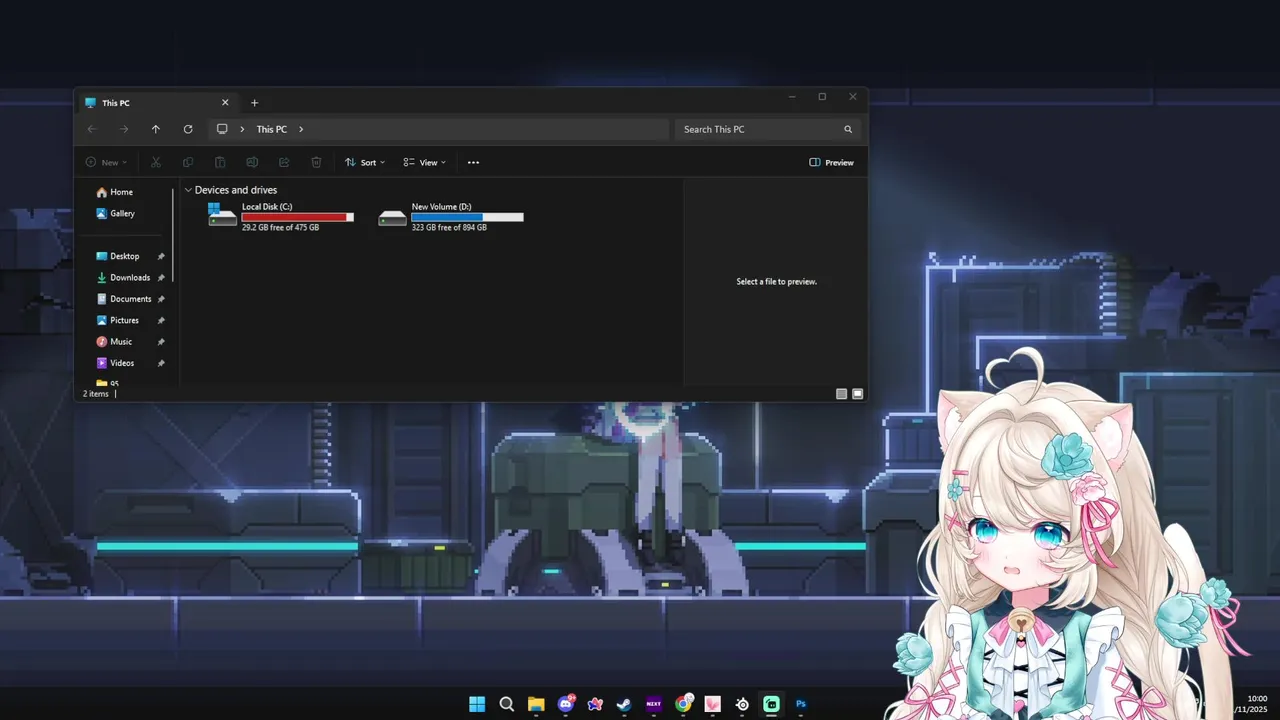The image size is (1280, 720).
Task: Unpin Pictures using its pin icon
Action: pyautogui.click(x=161, y=320)
